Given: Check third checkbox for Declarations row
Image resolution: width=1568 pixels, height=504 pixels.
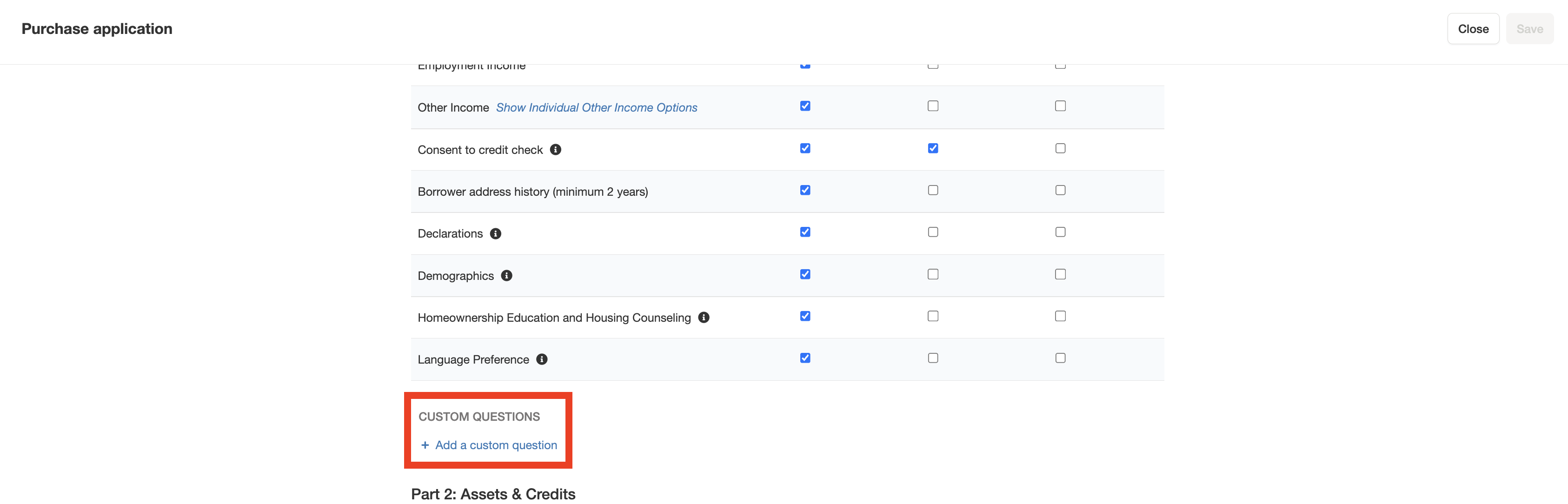Looking at the screenshot, I should point(1060,232).
